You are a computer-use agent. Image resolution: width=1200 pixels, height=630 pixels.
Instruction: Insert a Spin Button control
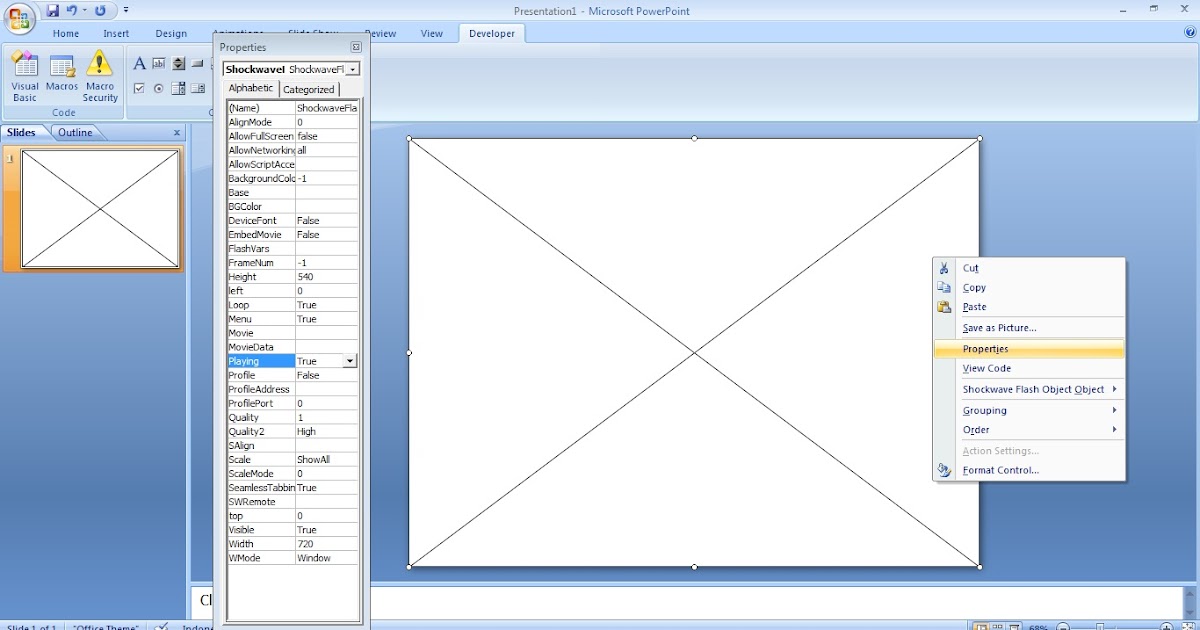[x=179, y=64]
